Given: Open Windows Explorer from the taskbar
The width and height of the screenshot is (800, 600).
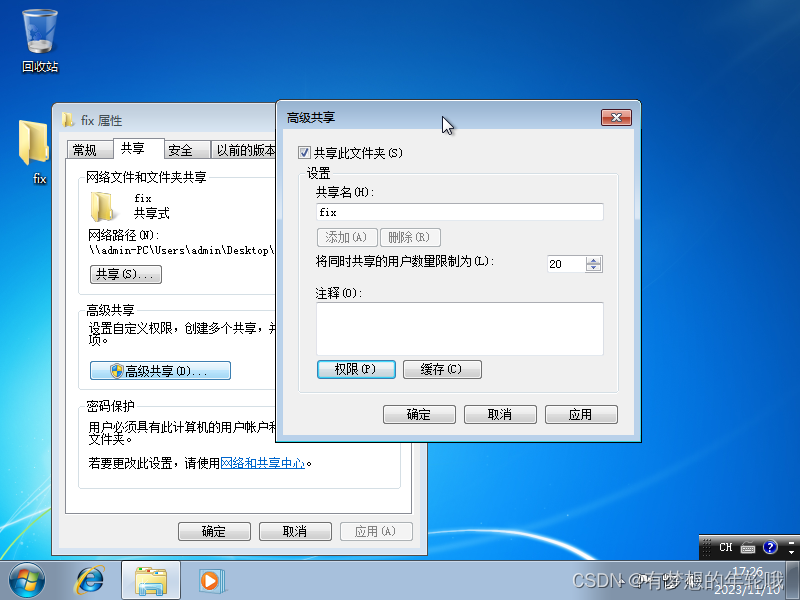Looking at the screenshot, I should click(151, 581).
